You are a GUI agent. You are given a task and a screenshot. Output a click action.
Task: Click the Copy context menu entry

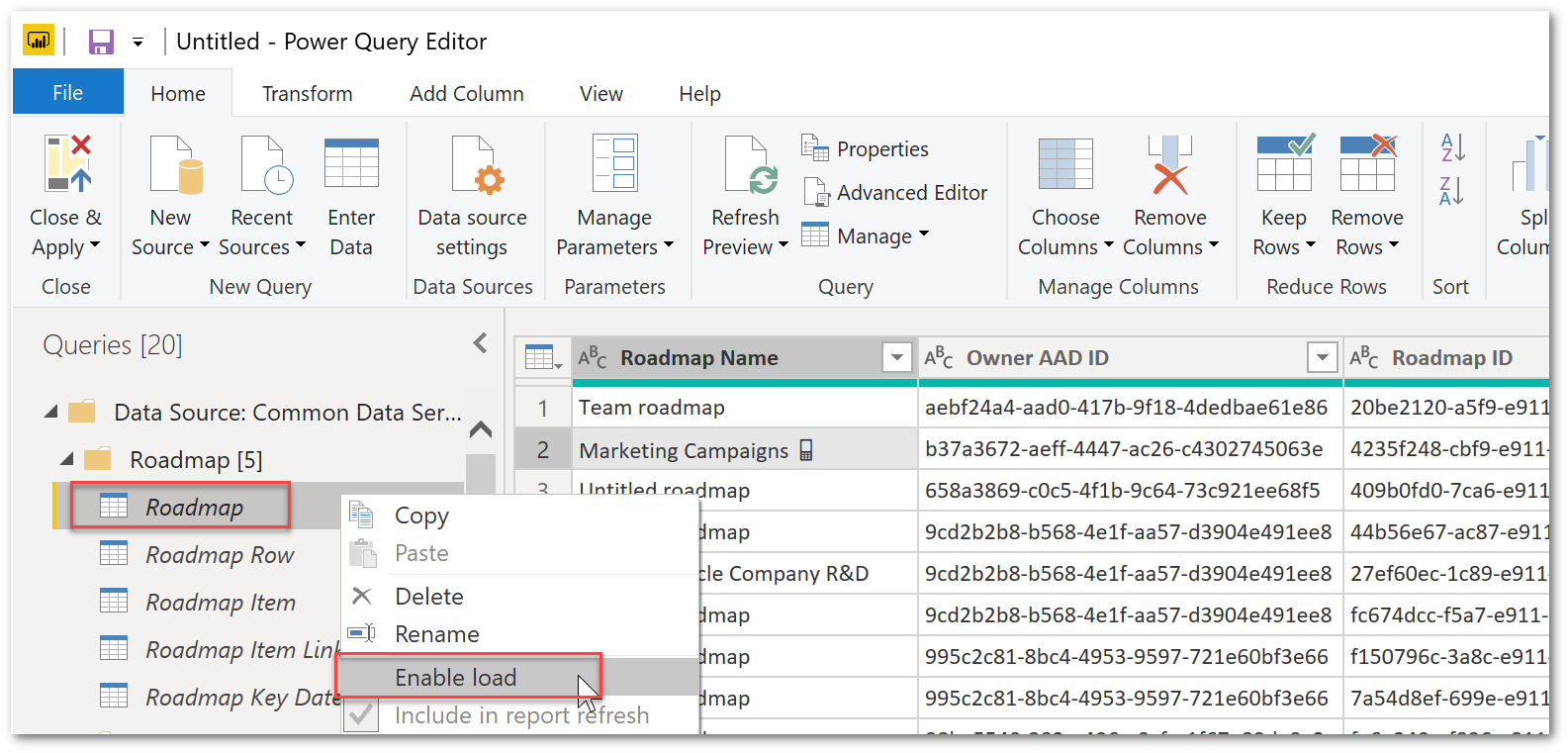click(520, 516)
